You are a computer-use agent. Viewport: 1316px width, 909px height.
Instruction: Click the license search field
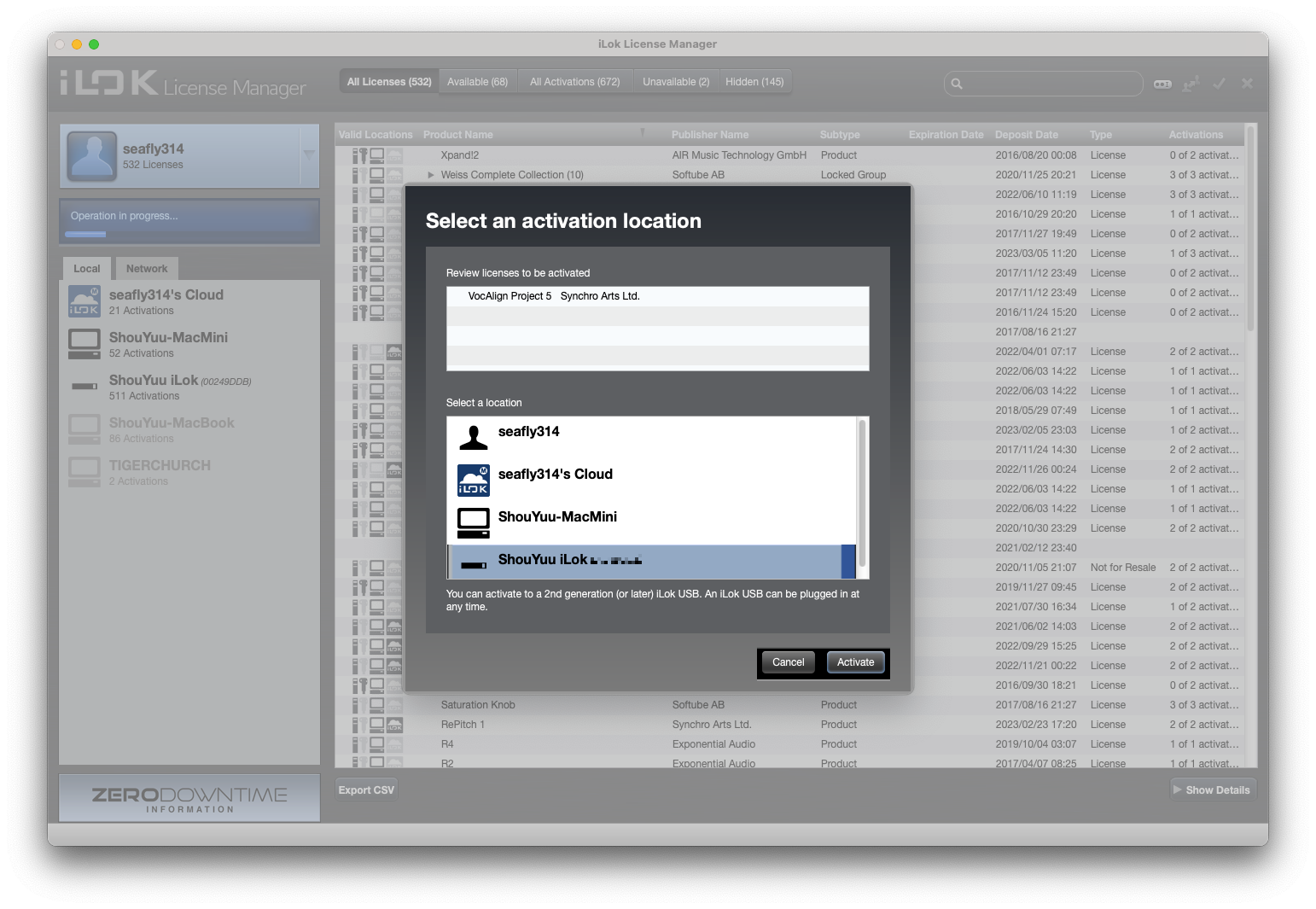pyautogui.click(x=1043, y=84)
